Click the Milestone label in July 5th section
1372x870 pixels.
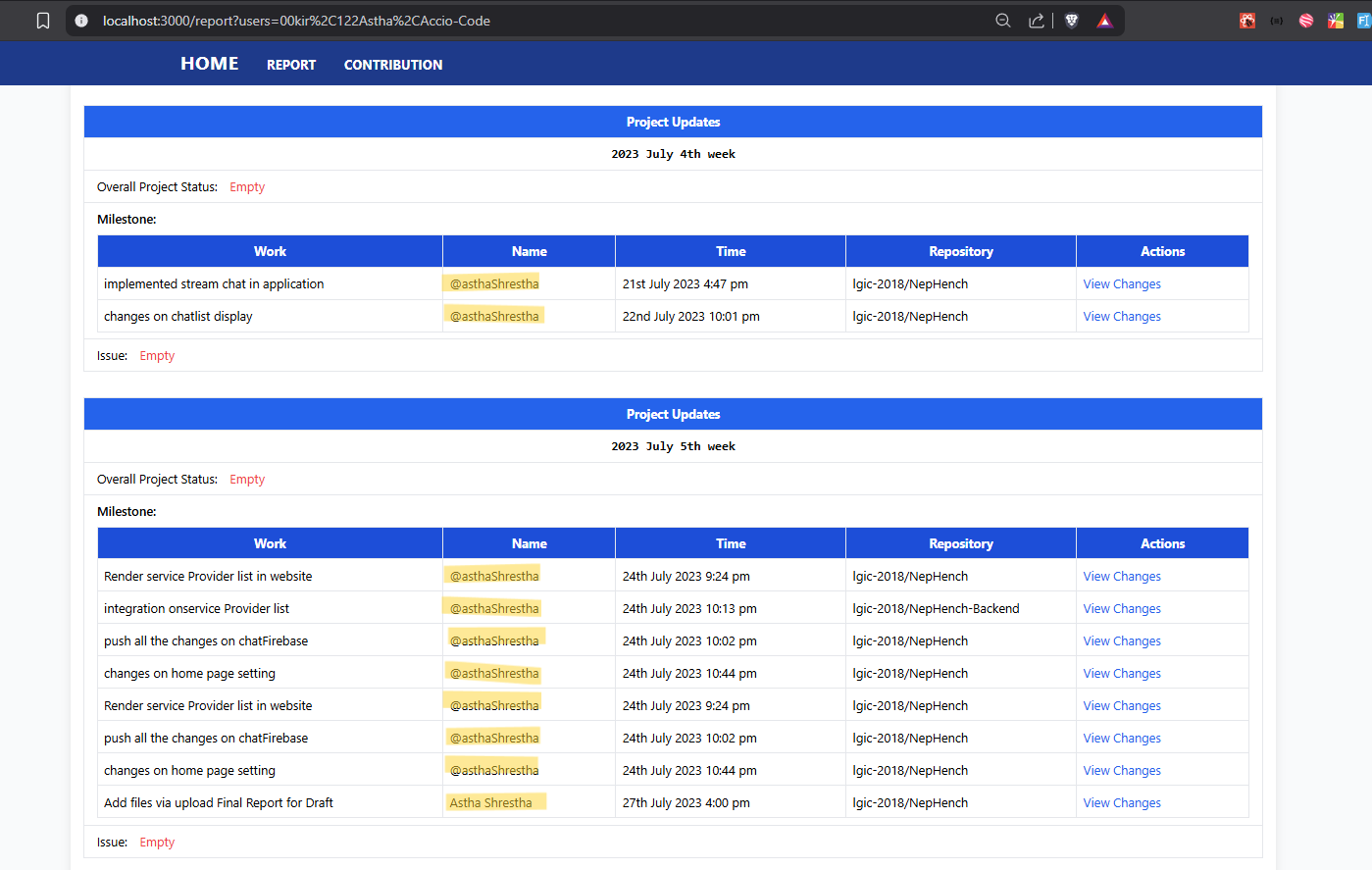pyautogui.click(x=127, y=512)
